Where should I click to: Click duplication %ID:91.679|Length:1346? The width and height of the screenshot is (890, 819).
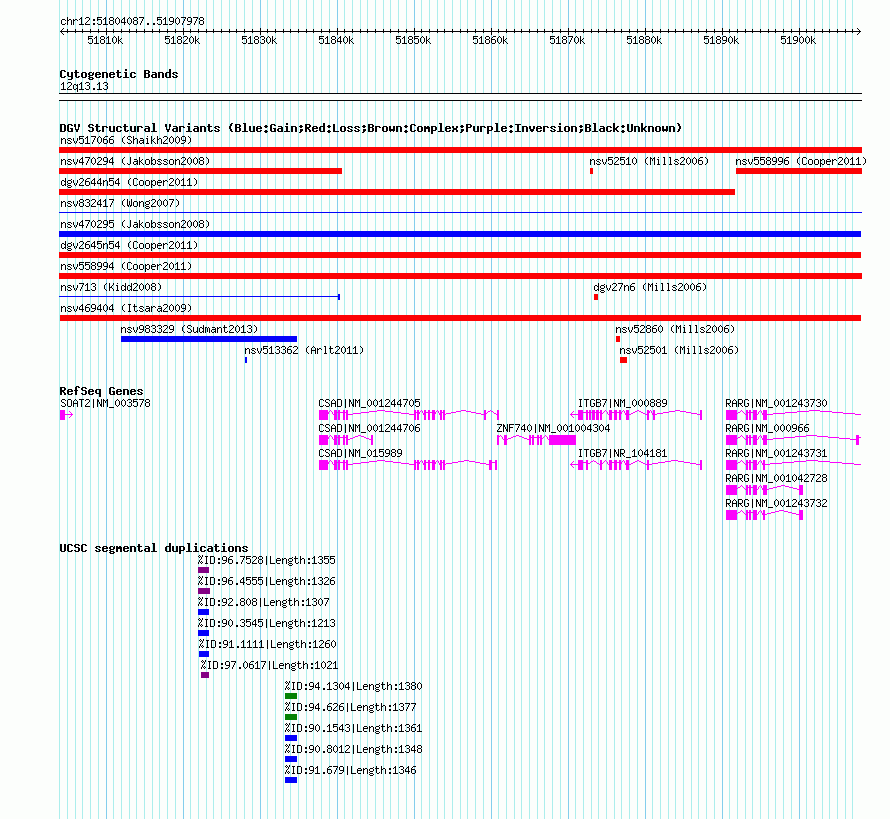[x=291, y=780]
